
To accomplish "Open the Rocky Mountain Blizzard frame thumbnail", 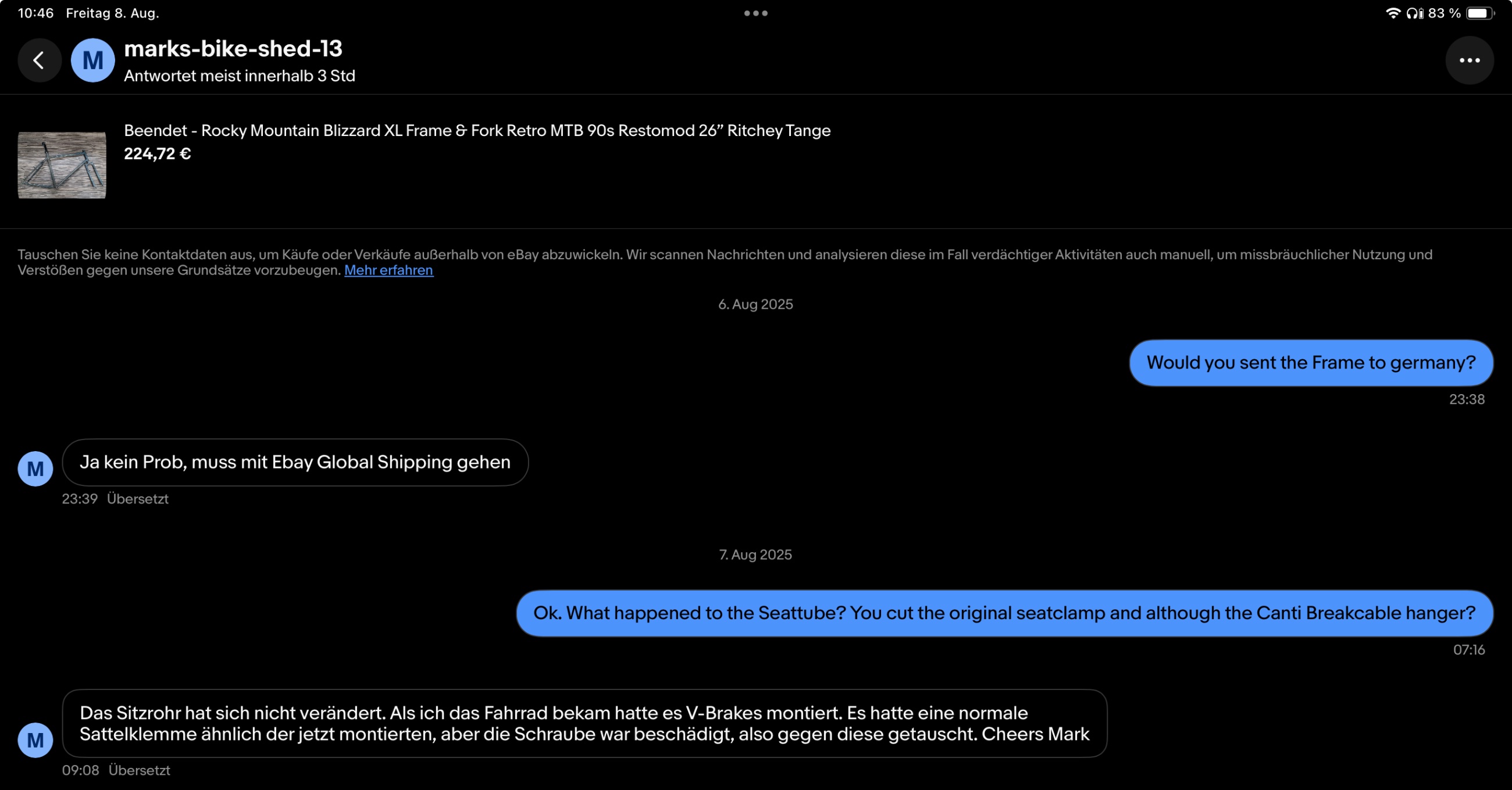I will click(62, 165).
